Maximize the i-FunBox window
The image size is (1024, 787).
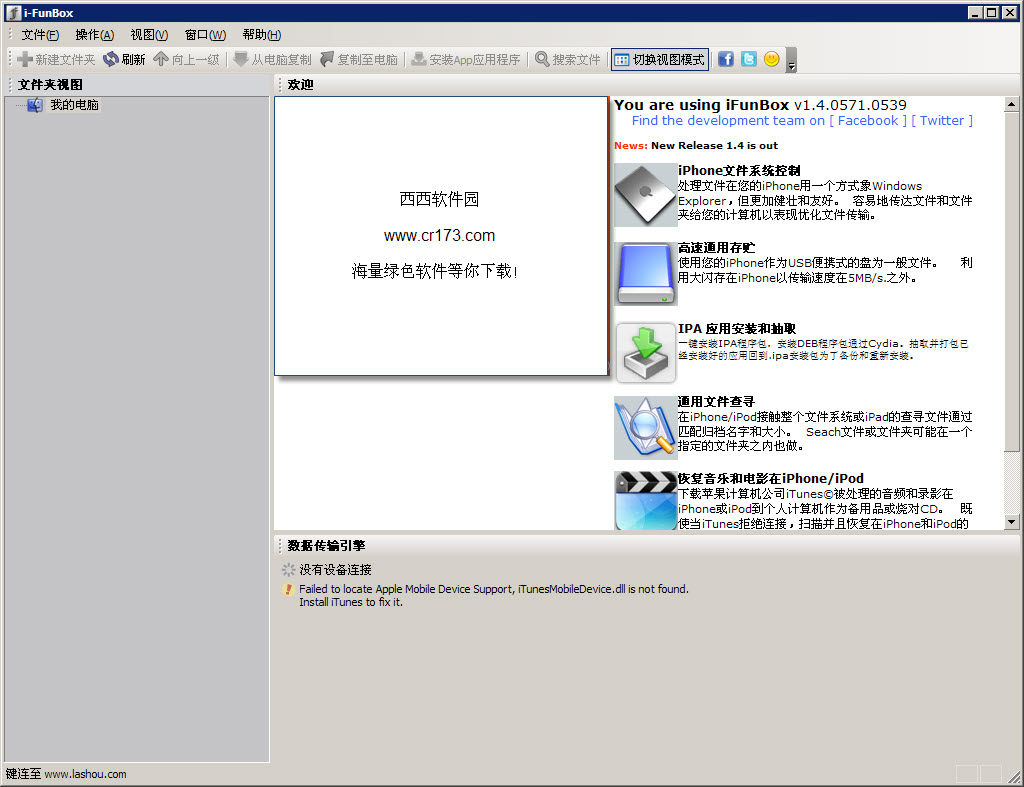click(991, 12)
